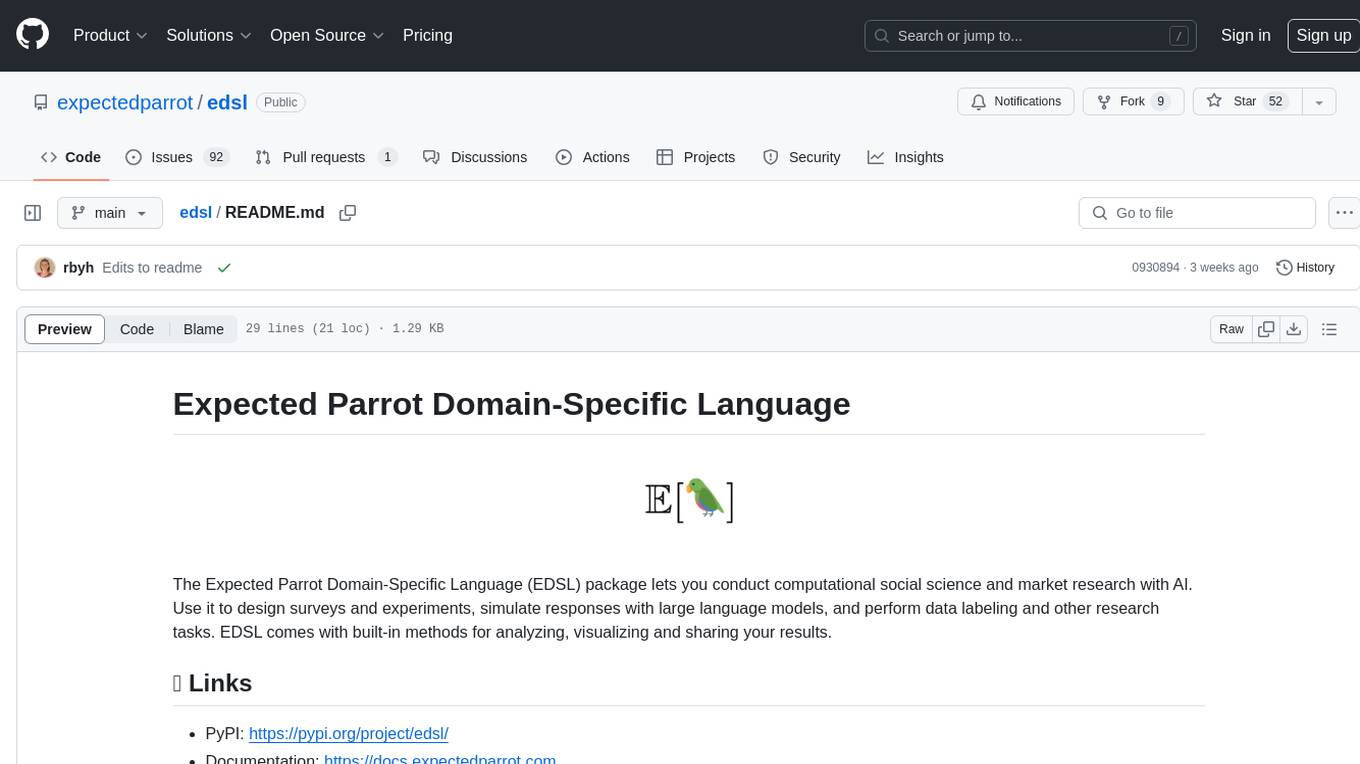
Task: Click the Expected Parrot logo image
Action: click(x=689, y=501)
